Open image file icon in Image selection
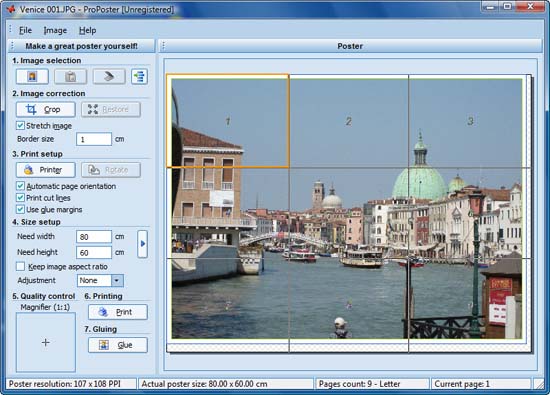Screen dimensions: 550x395 pos(32,76)
